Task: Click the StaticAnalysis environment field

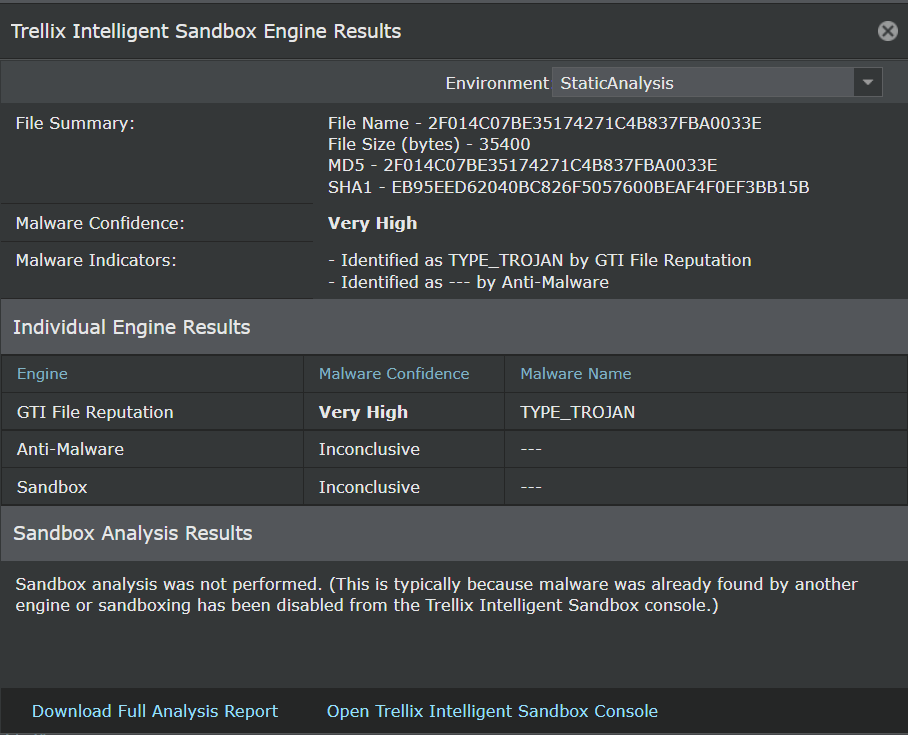Action: click(x=703, y=82)
